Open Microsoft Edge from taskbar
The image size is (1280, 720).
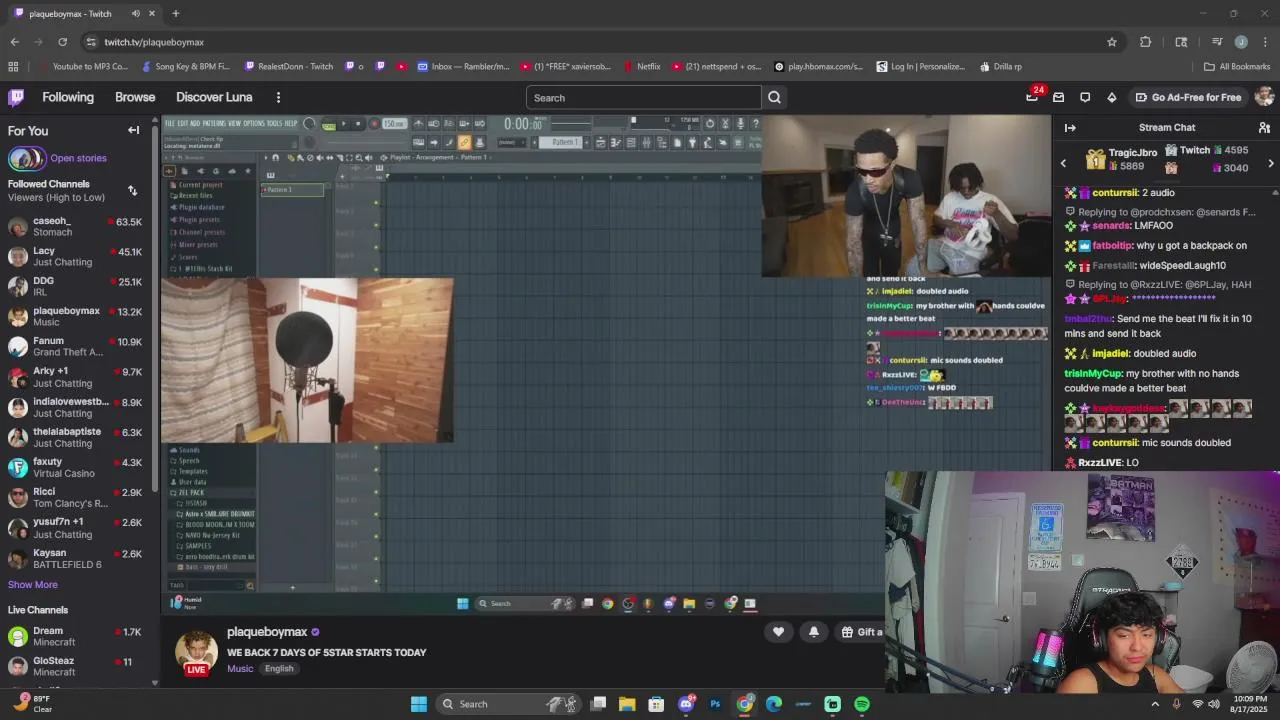(x=774, y=704)
